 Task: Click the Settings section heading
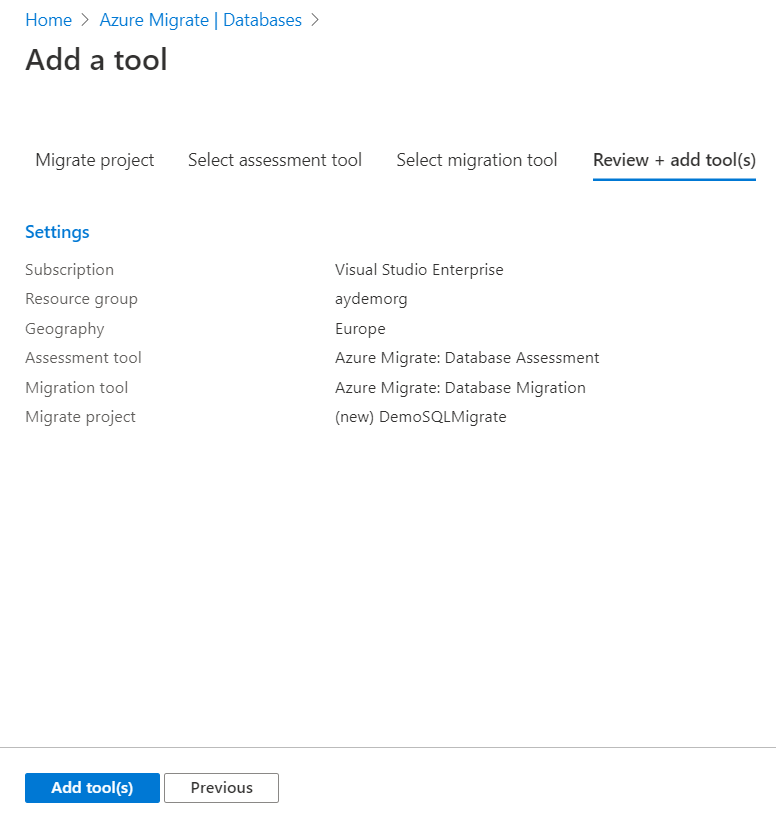click(x=57, y=232)
